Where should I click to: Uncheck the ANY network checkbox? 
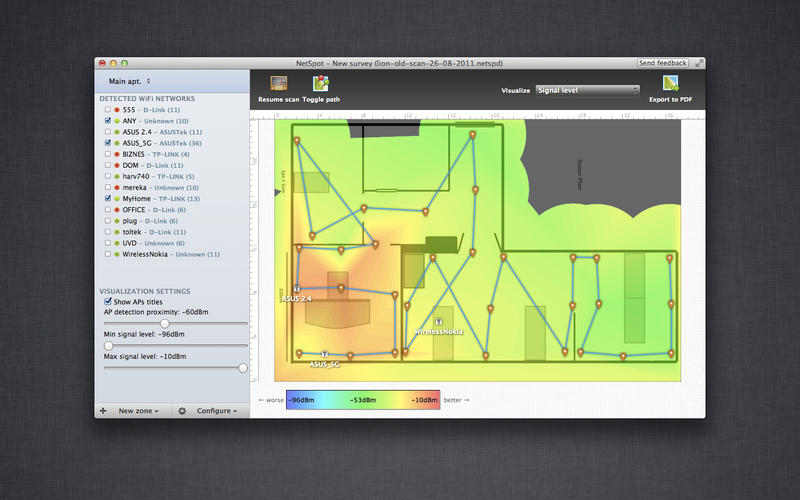pos(108,121)
